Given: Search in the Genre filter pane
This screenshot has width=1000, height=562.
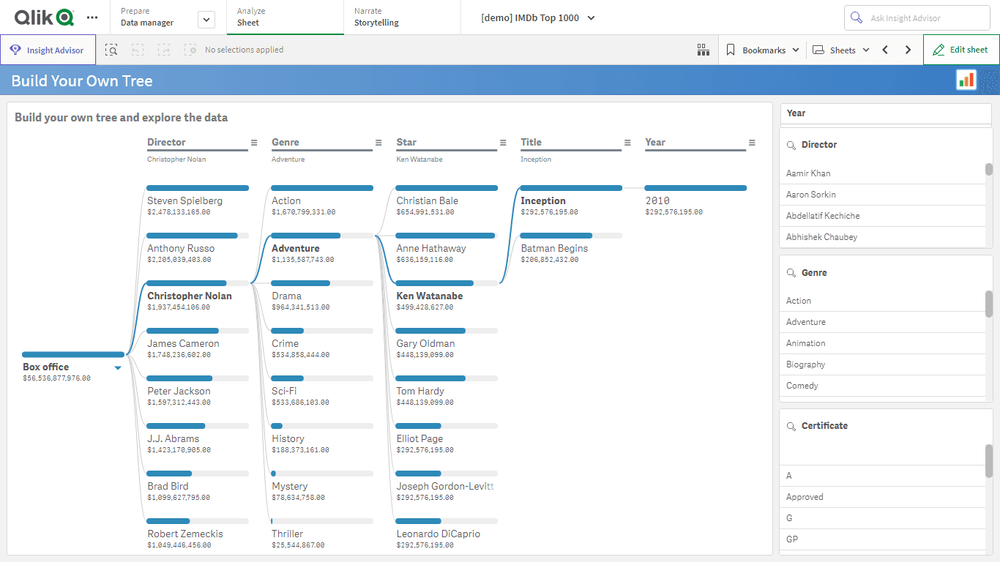Looking at the screenshot, I should (790, 273).
